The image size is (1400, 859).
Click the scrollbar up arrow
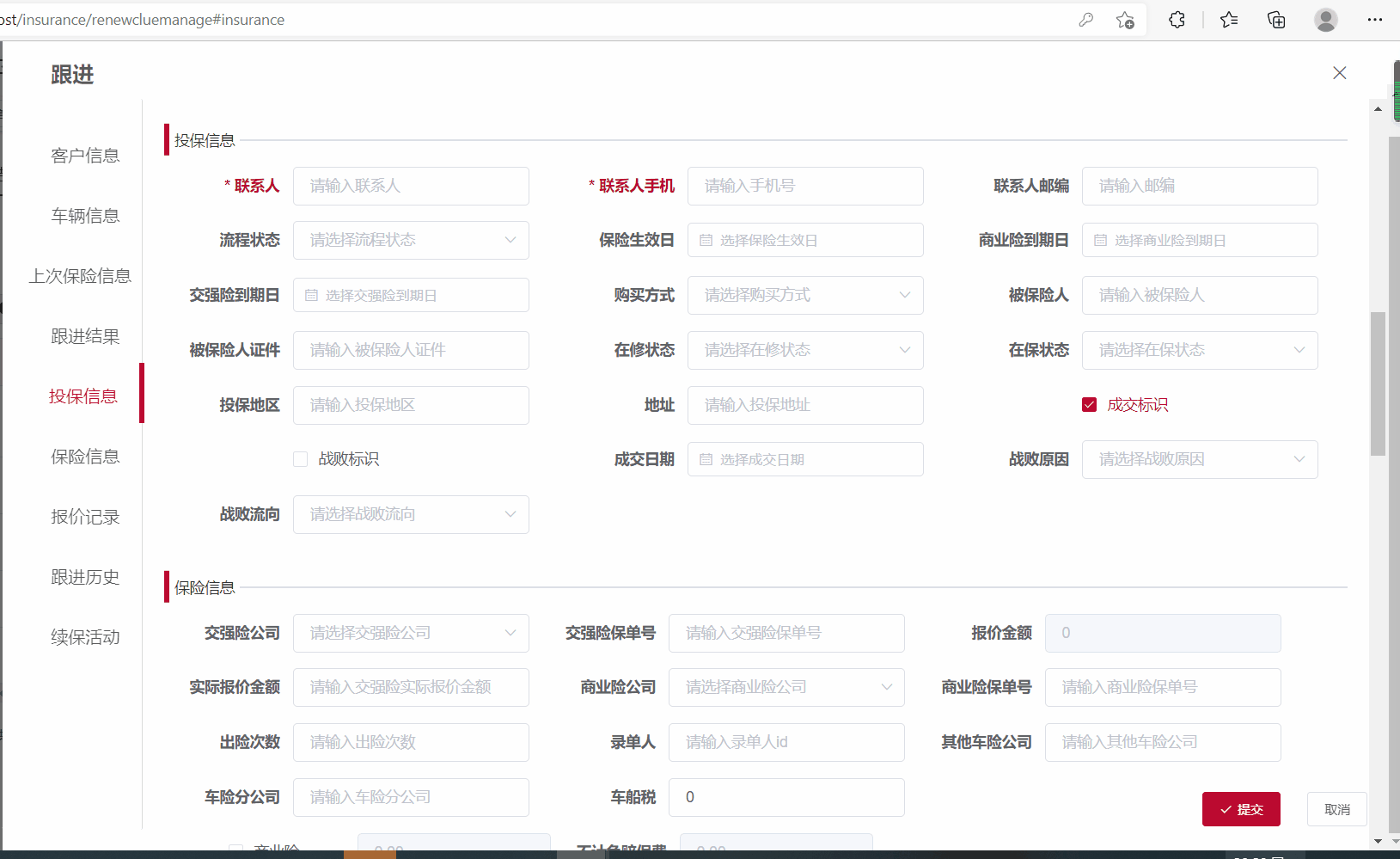[x=1379, y=109]
